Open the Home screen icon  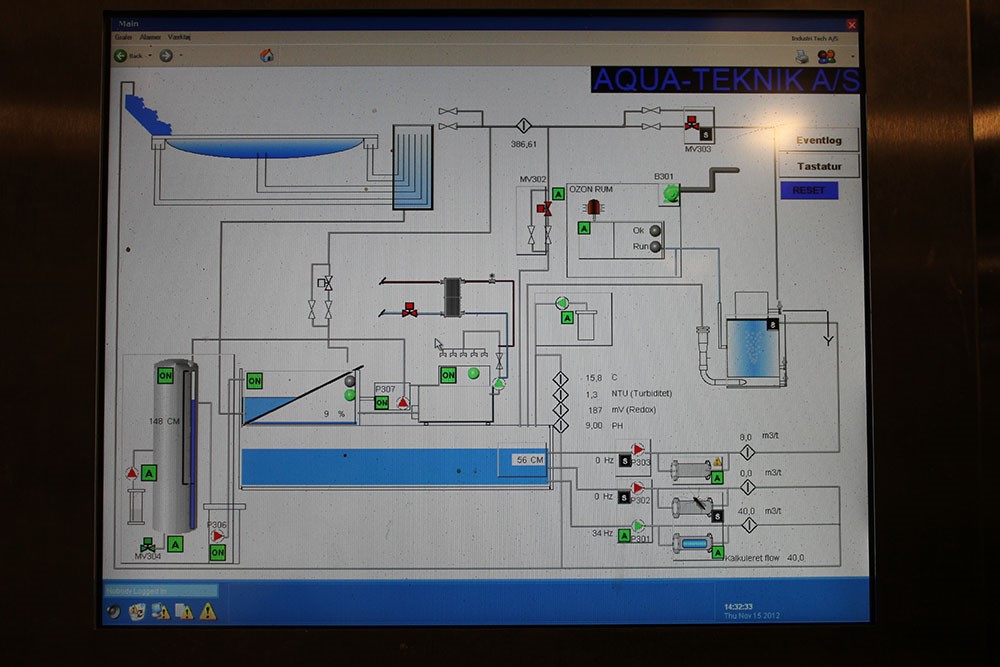click(267, 56)
